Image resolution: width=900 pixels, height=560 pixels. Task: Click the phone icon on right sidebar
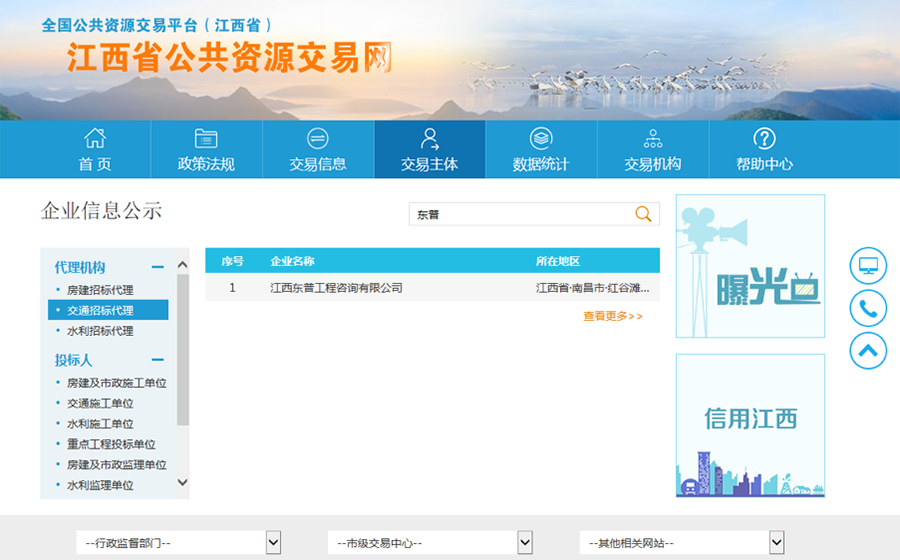868,309
